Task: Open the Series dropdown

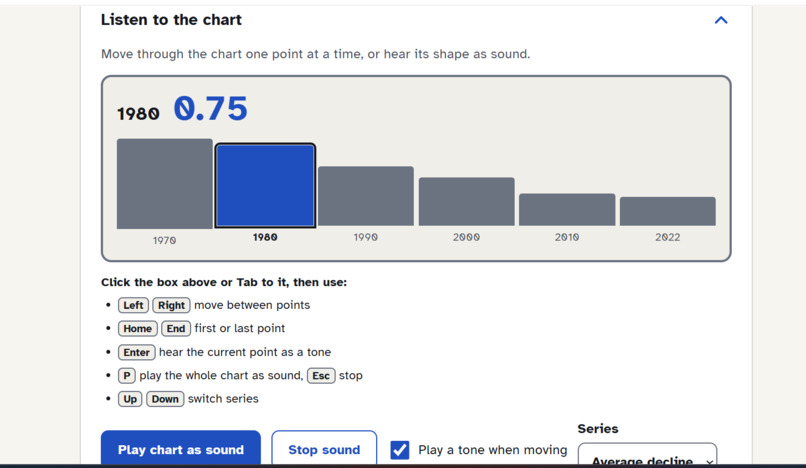Action: point(647,455)
